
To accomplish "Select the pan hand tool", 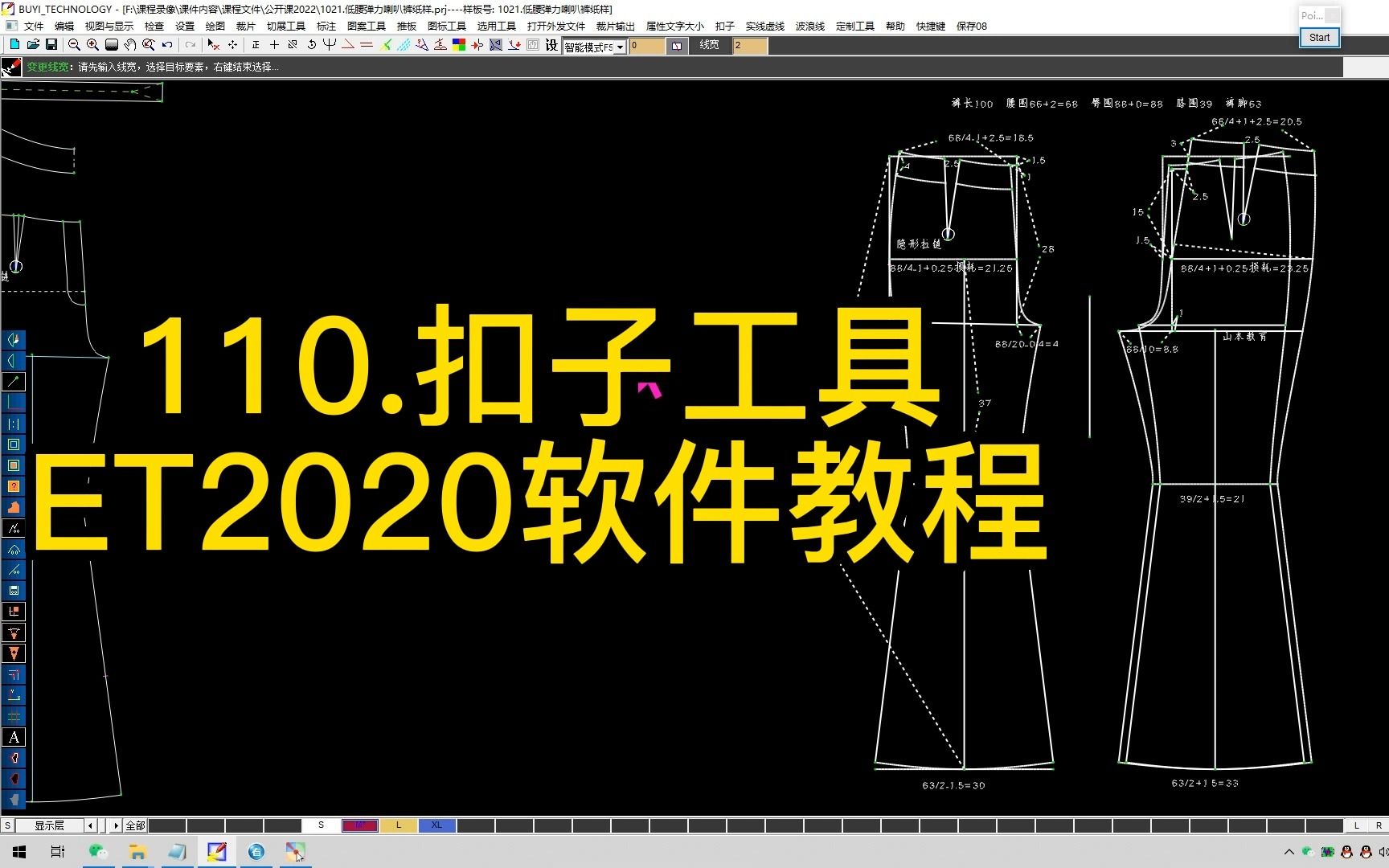I will tap(129, 45).
